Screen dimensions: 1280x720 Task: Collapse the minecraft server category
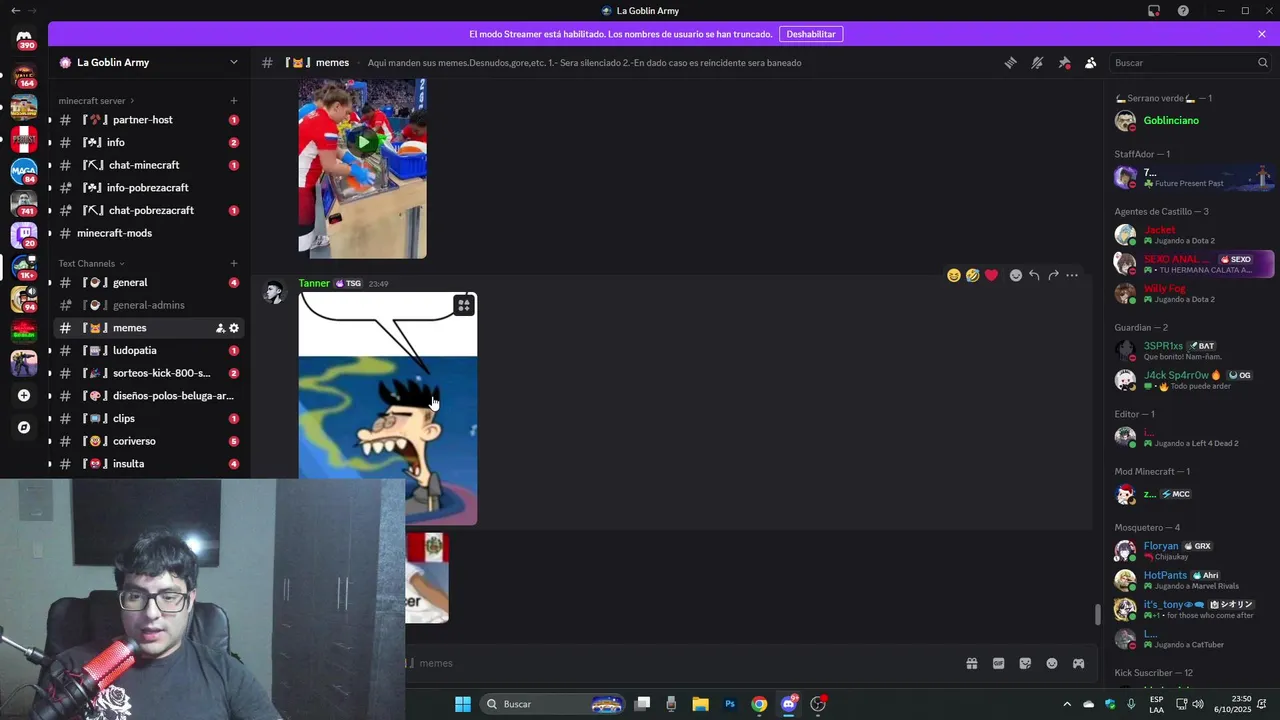pos(96,101)
